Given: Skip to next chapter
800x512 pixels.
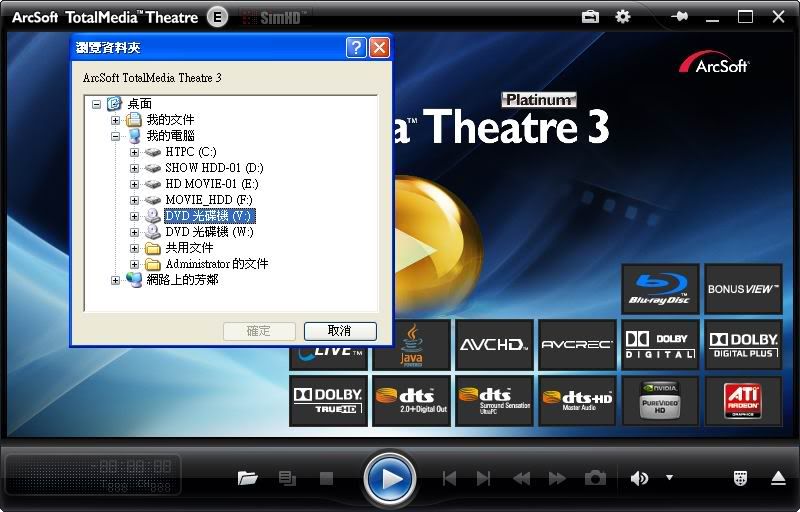Looking at the screenshot, I should point(483,478).
